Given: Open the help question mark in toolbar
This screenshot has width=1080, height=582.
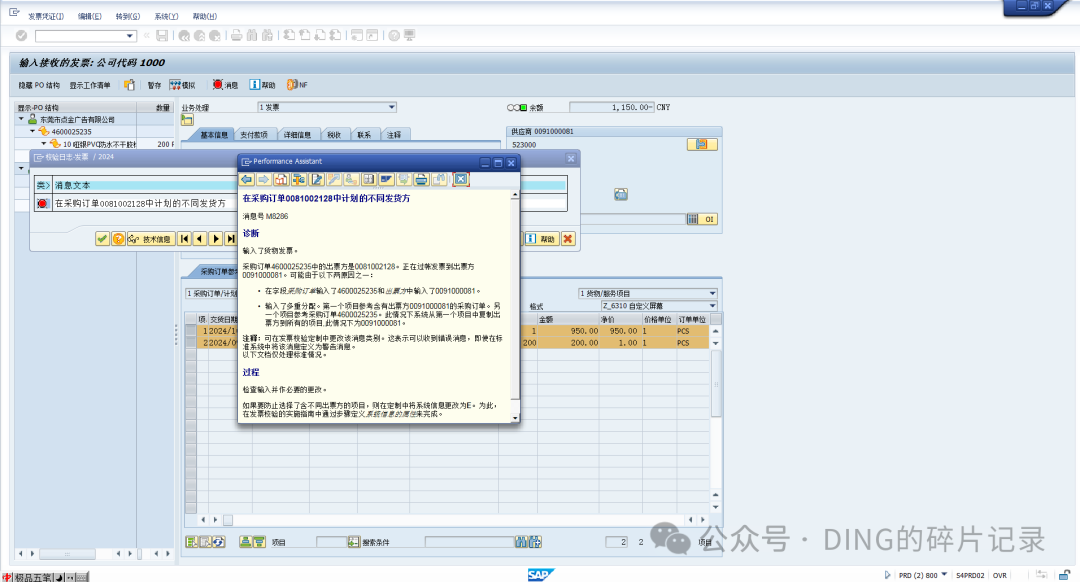Looking at the screenshot, I should [x=394, y=36].
